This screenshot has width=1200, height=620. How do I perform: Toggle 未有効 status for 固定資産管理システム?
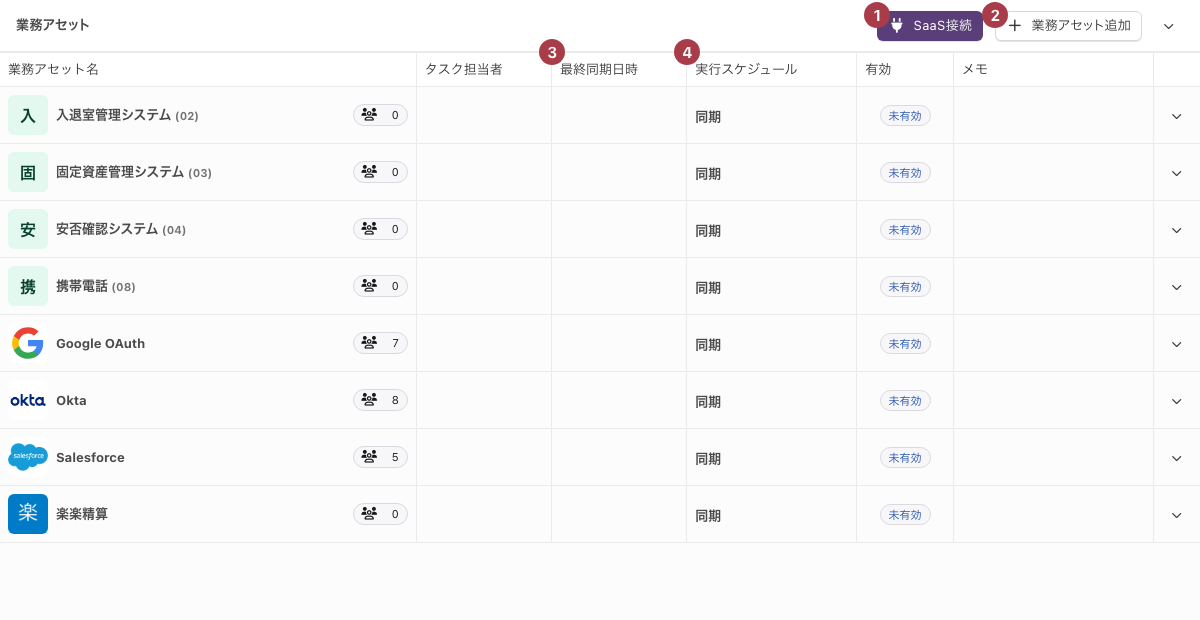905,173
